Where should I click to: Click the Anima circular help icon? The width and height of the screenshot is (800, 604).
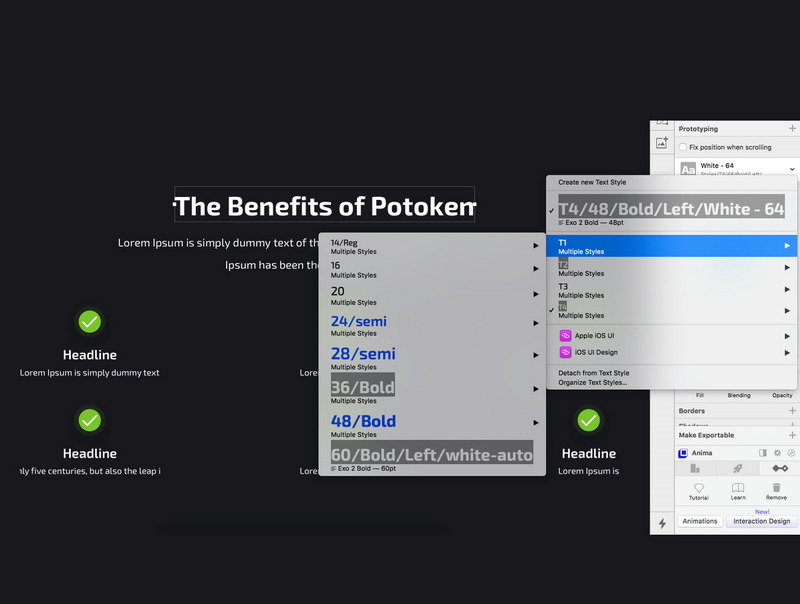(x=791, y=453)
